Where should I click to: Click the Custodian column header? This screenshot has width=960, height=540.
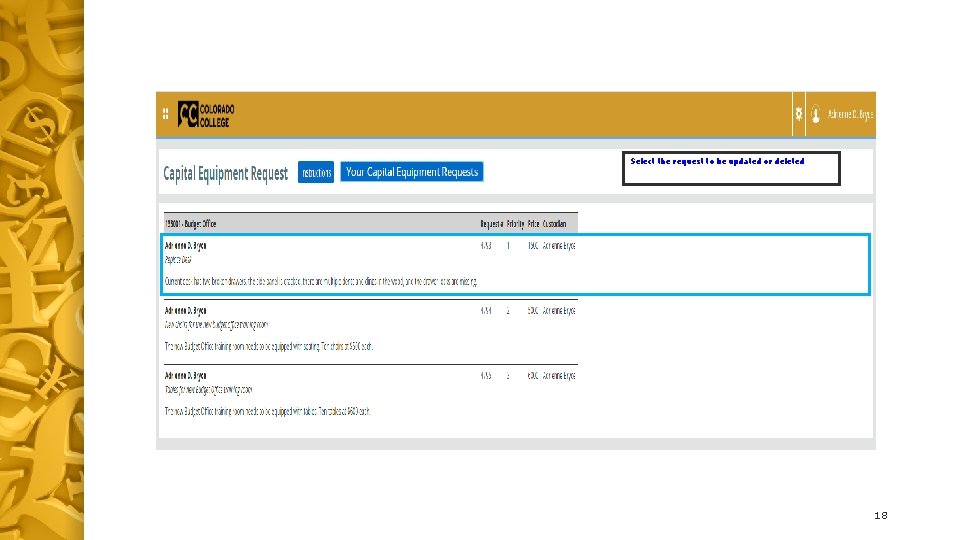(x=555, y=224)
